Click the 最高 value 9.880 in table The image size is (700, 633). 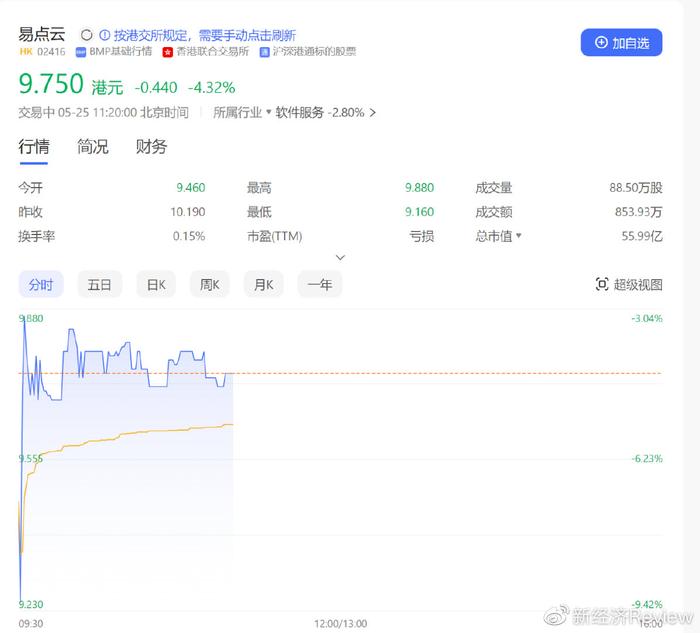point(419,187)
